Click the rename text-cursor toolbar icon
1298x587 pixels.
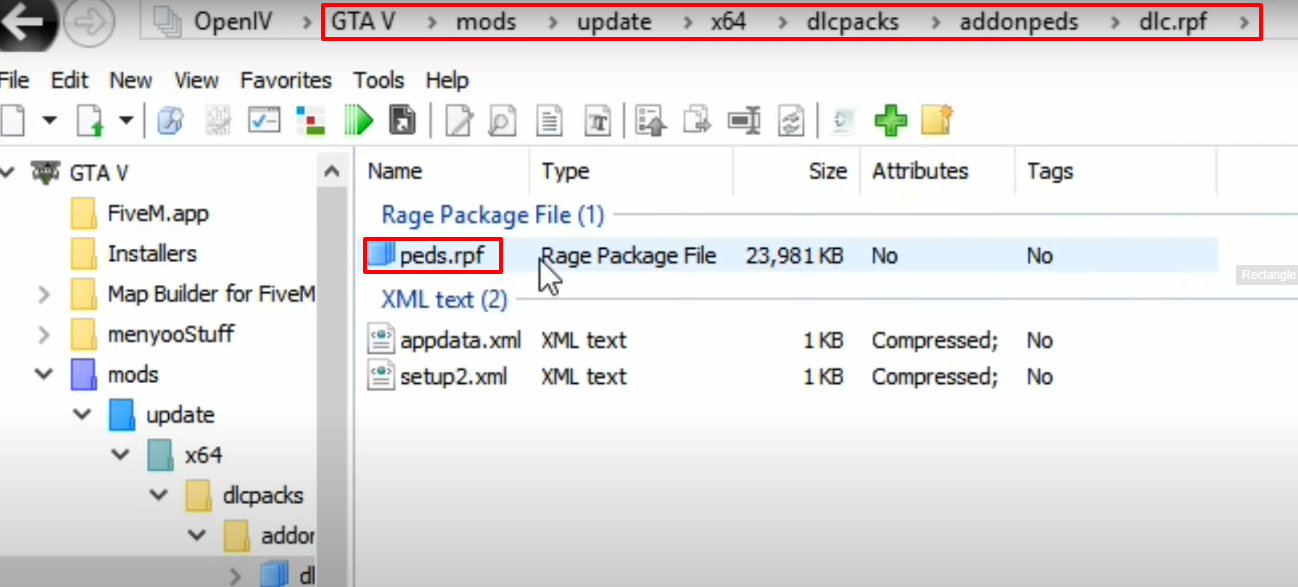click(x=744, y=121)
